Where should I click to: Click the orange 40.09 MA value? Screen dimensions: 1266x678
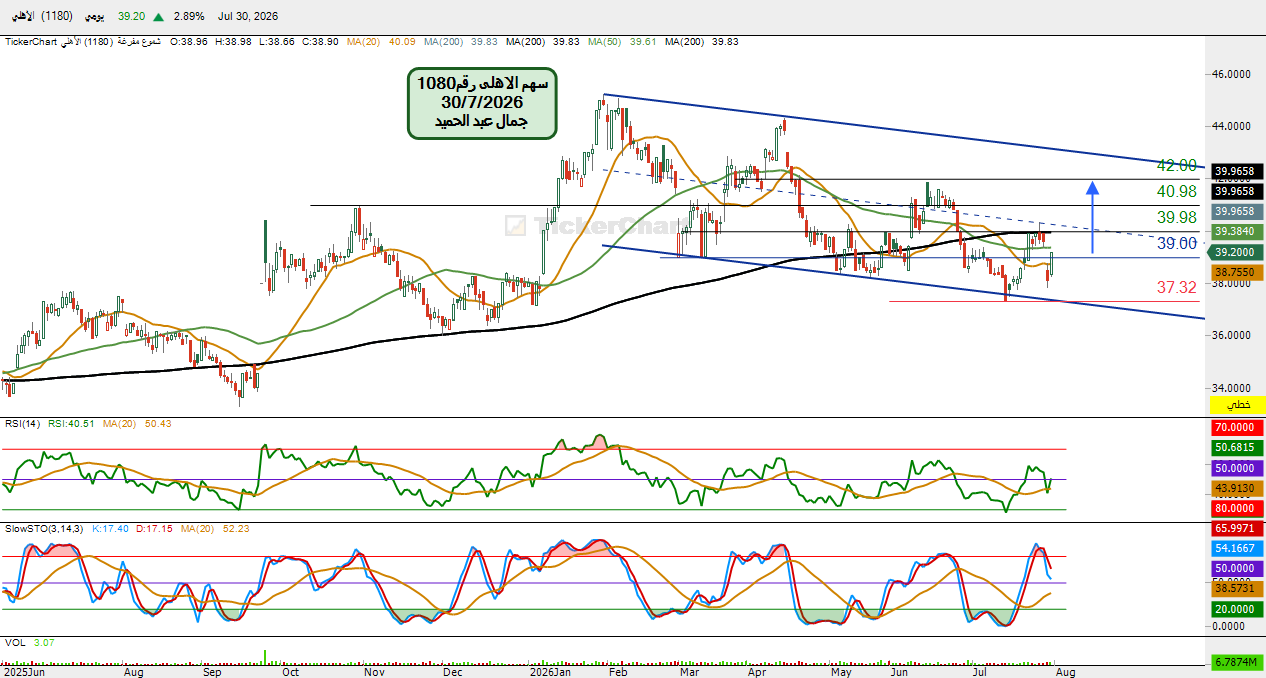click(x=402, y=42)
